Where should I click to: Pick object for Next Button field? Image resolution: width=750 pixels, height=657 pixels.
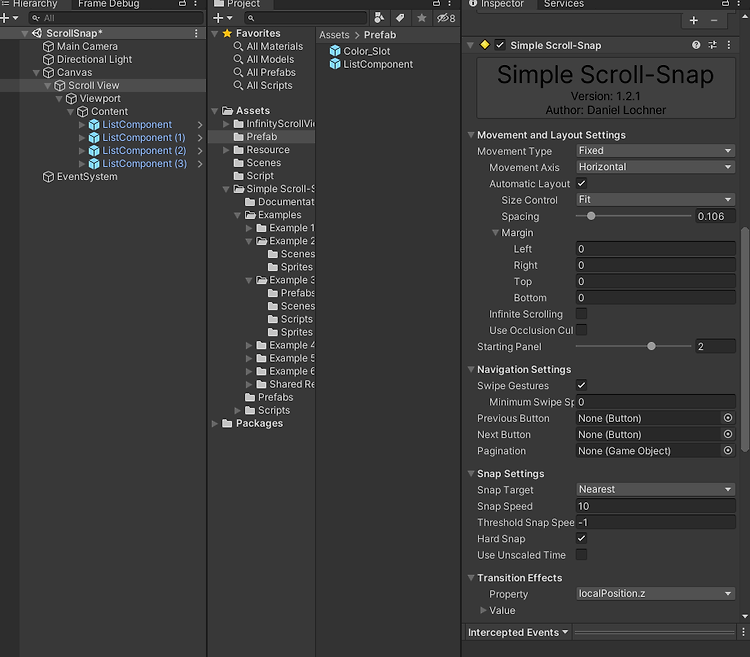click(728, 434)
